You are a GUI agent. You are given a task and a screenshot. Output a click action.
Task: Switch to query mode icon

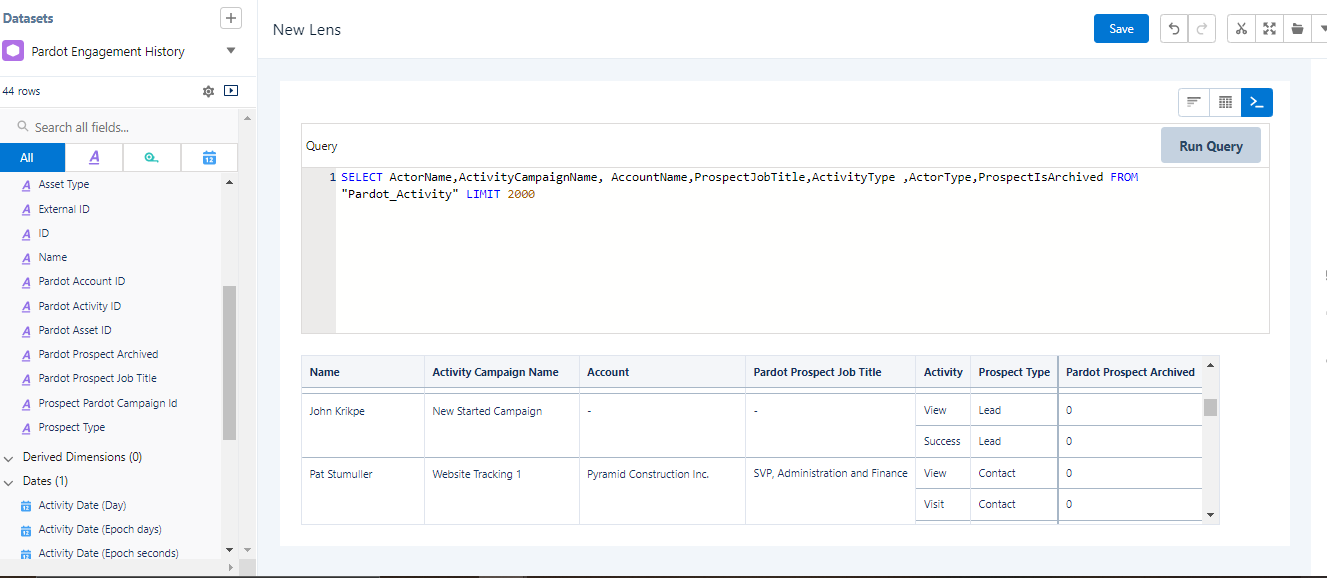tap(1257, 102)
